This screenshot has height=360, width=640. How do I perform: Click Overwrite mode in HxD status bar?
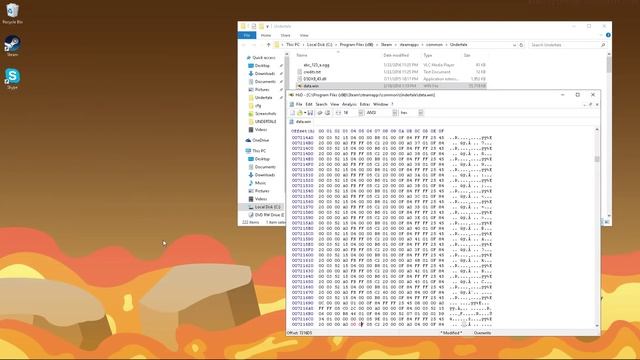pos(482,333)
